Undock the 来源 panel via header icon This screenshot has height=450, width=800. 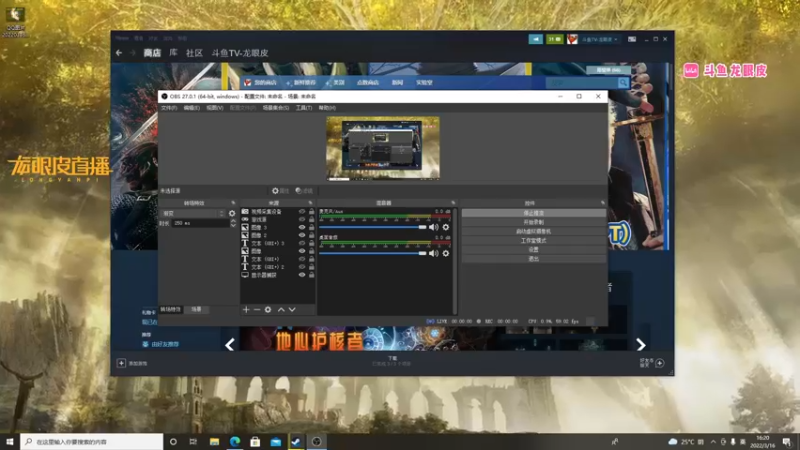[x=310, y=203]
